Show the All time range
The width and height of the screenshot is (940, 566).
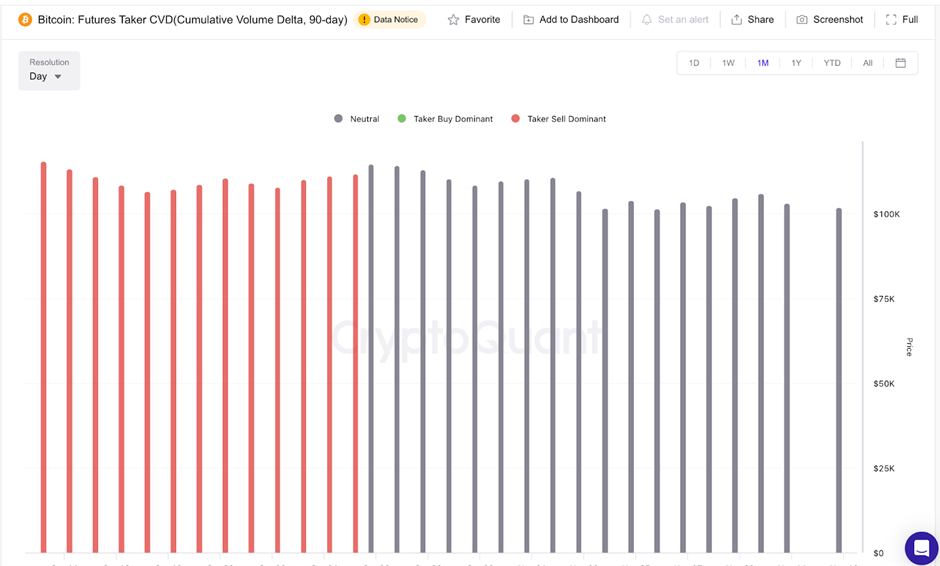[867, 63]
